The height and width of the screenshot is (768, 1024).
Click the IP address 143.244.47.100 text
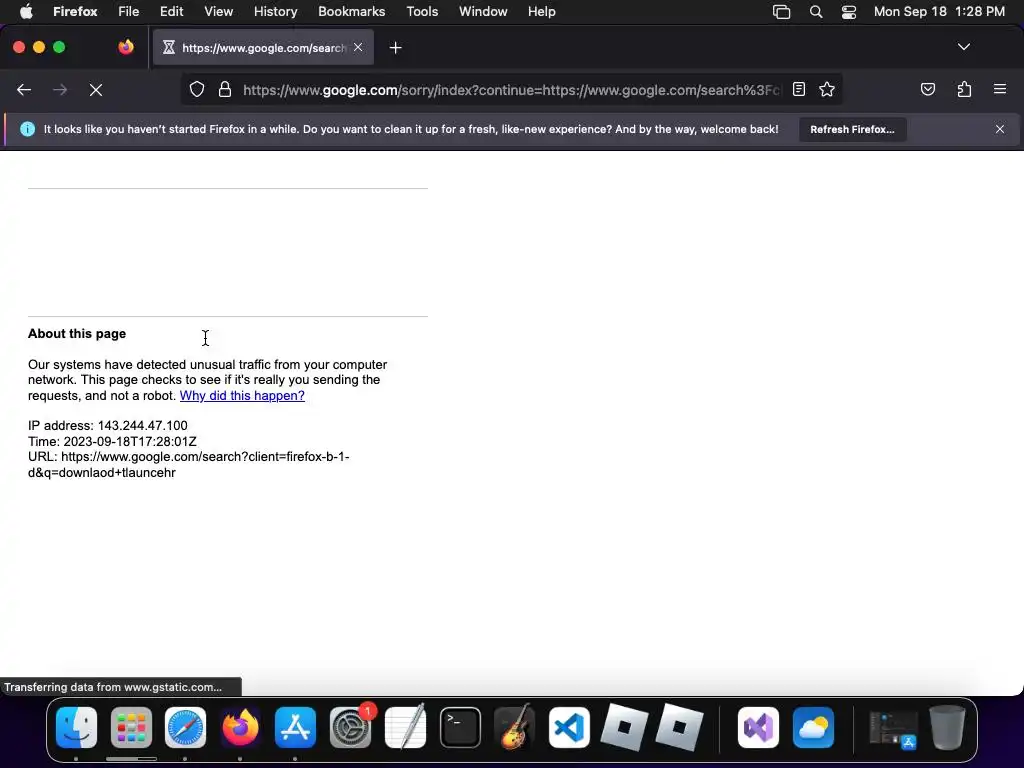coord(108,426)
